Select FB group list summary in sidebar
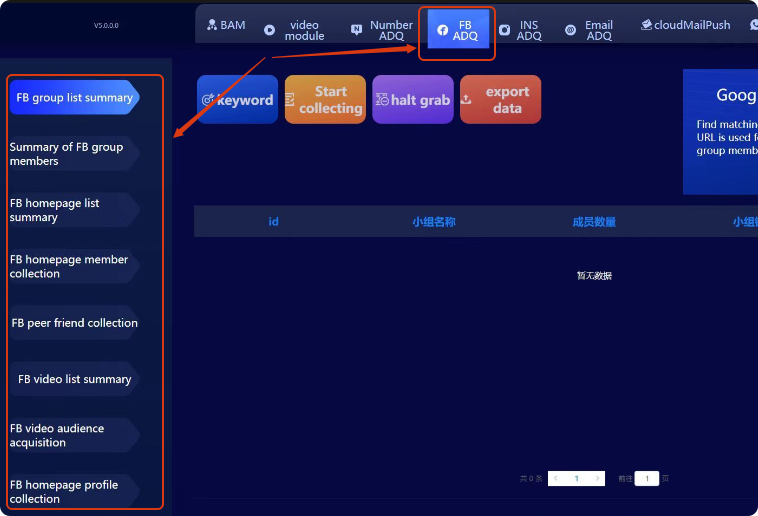Image resolution: width=758 pixels, height=516 pixels. [x=74, y=98]
